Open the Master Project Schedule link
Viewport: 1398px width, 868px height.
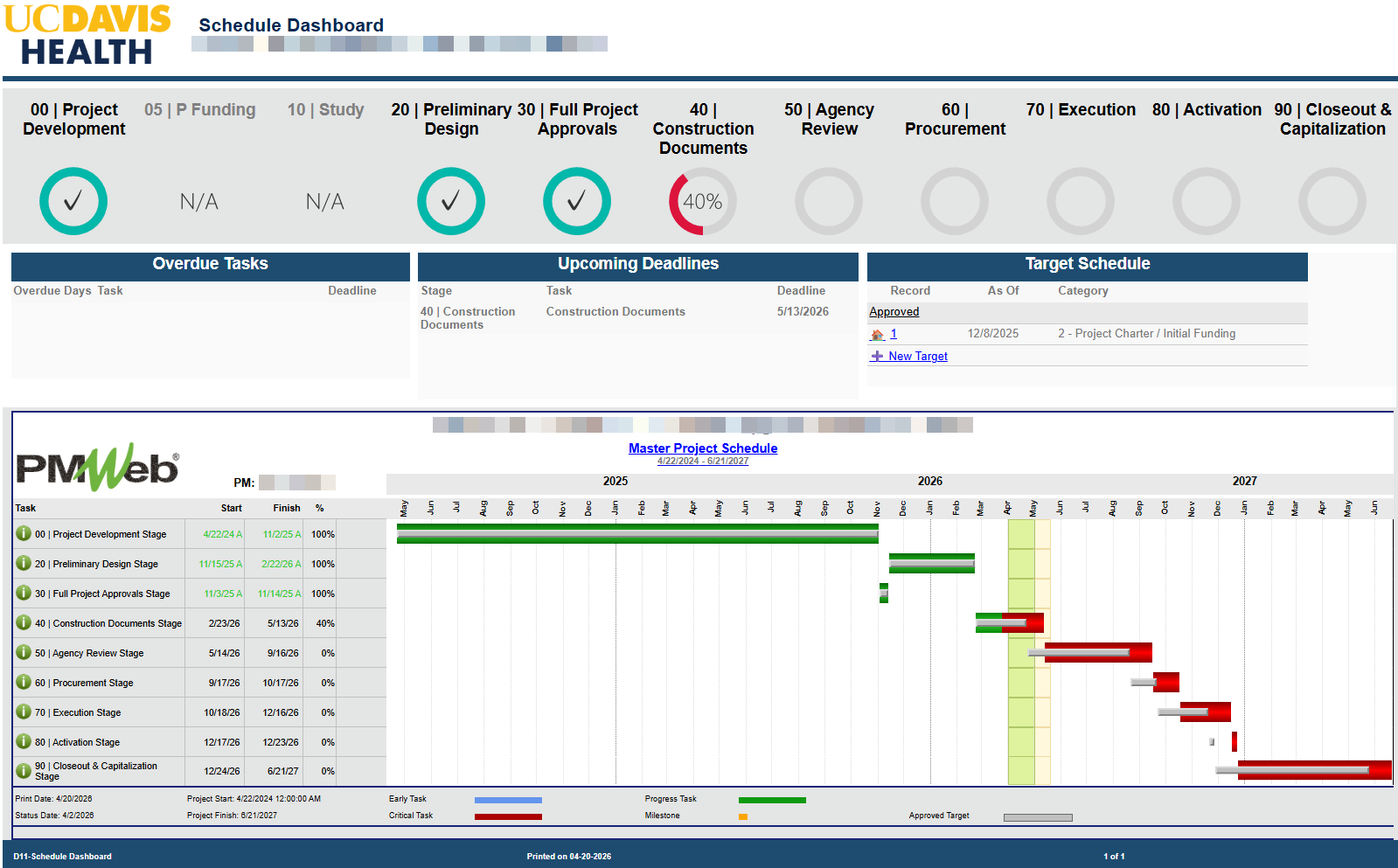(x=703, y=448)
